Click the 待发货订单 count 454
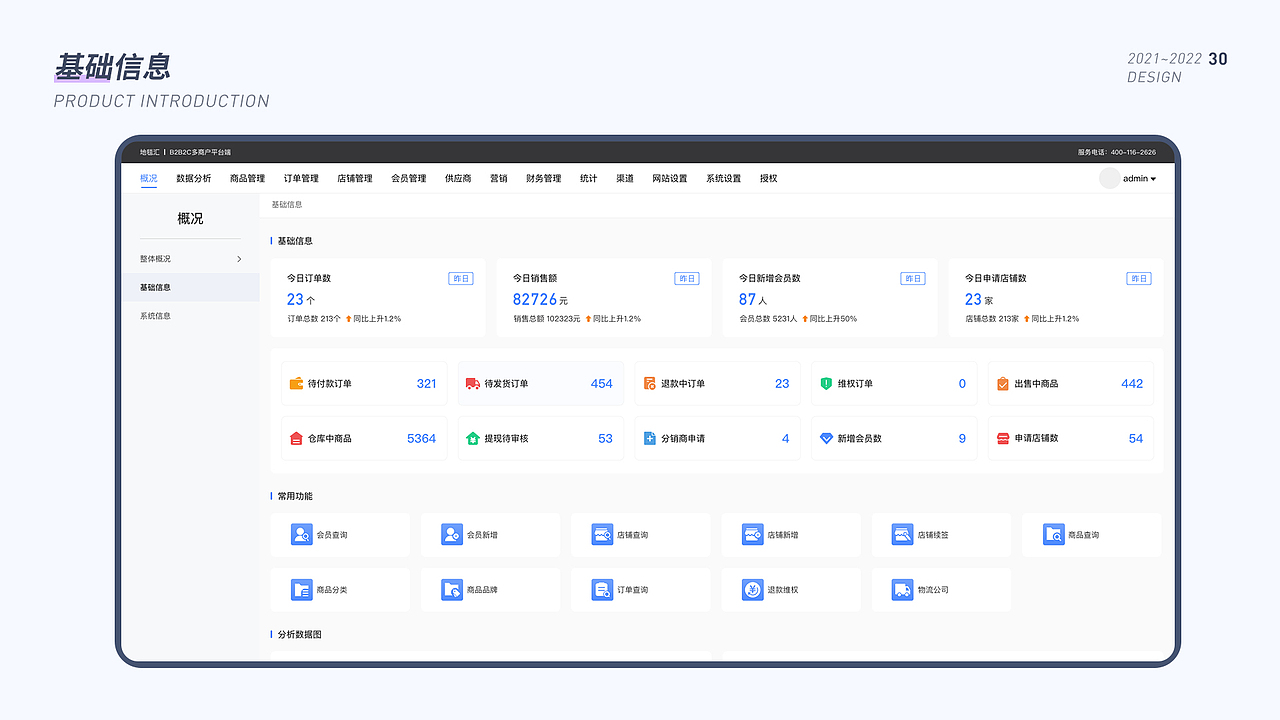Image resolution: width=1280 pixels, height=720 pixels. pos(602,383)
